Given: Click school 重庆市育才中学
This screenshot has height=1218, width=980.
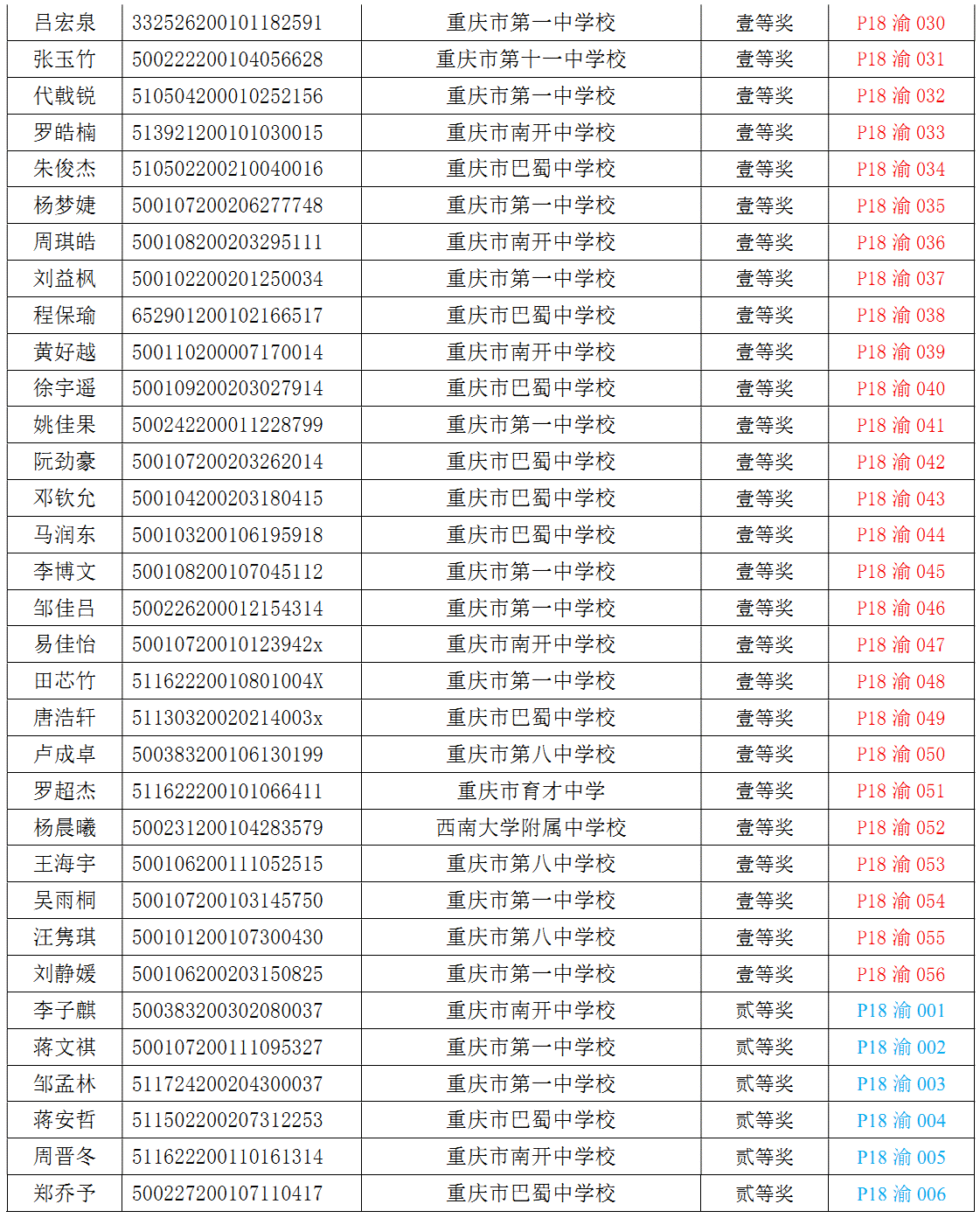Looking at the screenshot, I should click(532, 791).
